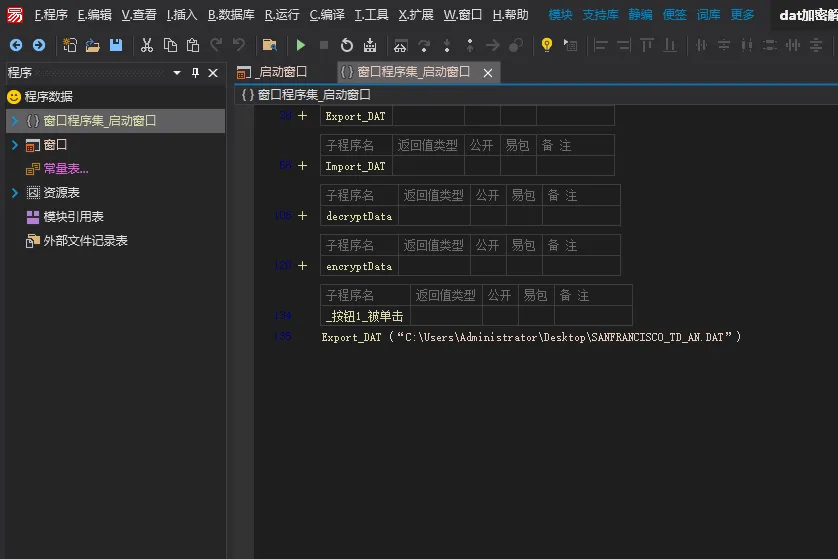Image resolution: width=838 pixels, height=559 pixels.
Task: Switch to the _启动窗口 tab
Action: pyautogui.click(x=273, y=72)
